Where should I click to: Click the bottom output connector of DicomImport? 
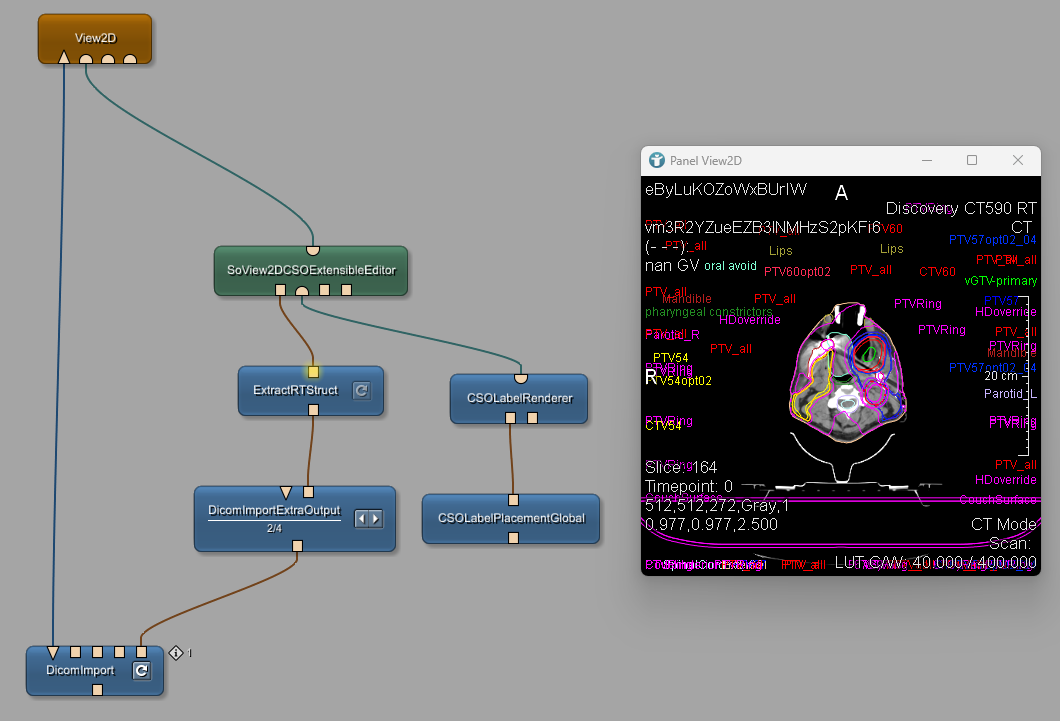tap(97, 690)
